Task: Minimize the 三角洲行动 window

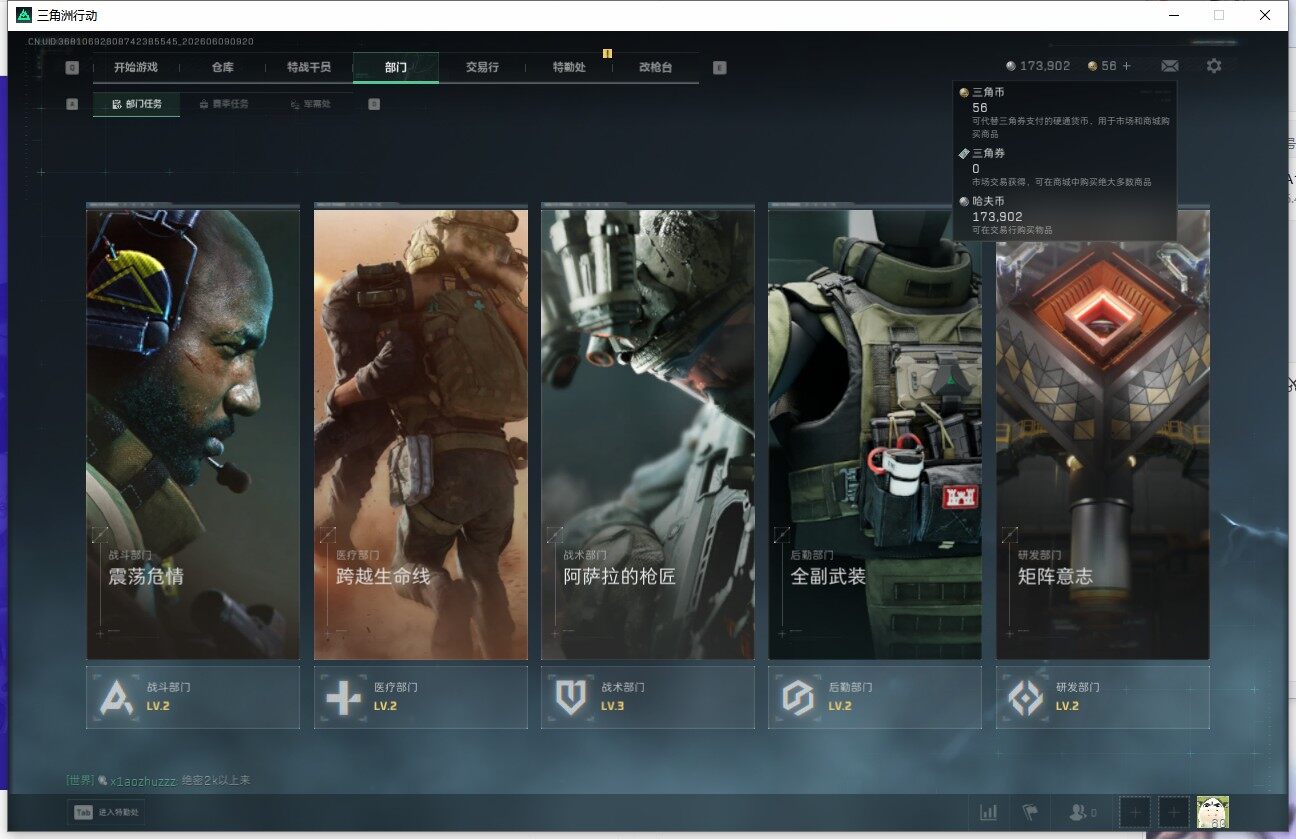Action: 1173,15
